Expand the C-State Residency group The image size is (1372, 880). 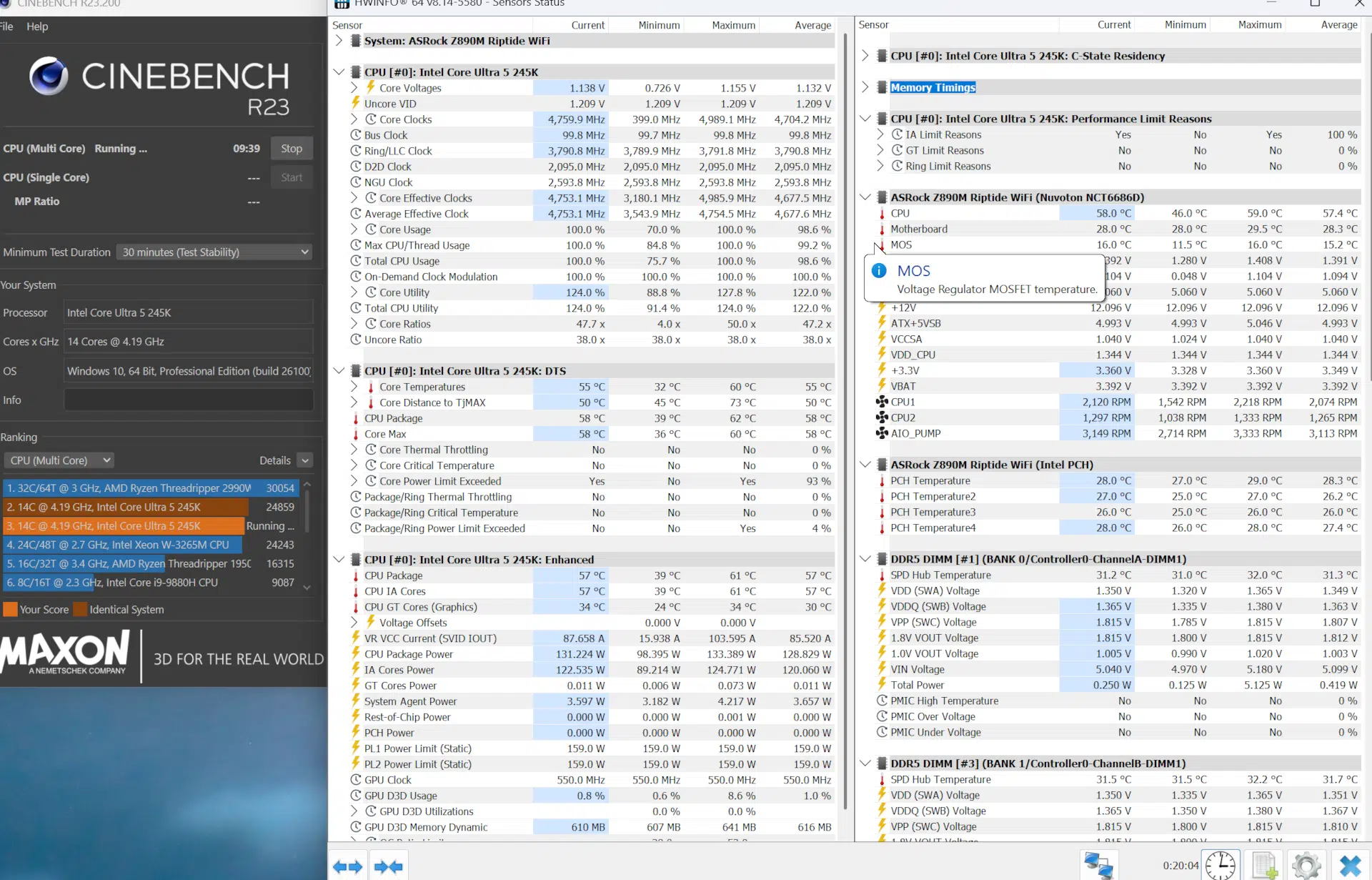865,56
